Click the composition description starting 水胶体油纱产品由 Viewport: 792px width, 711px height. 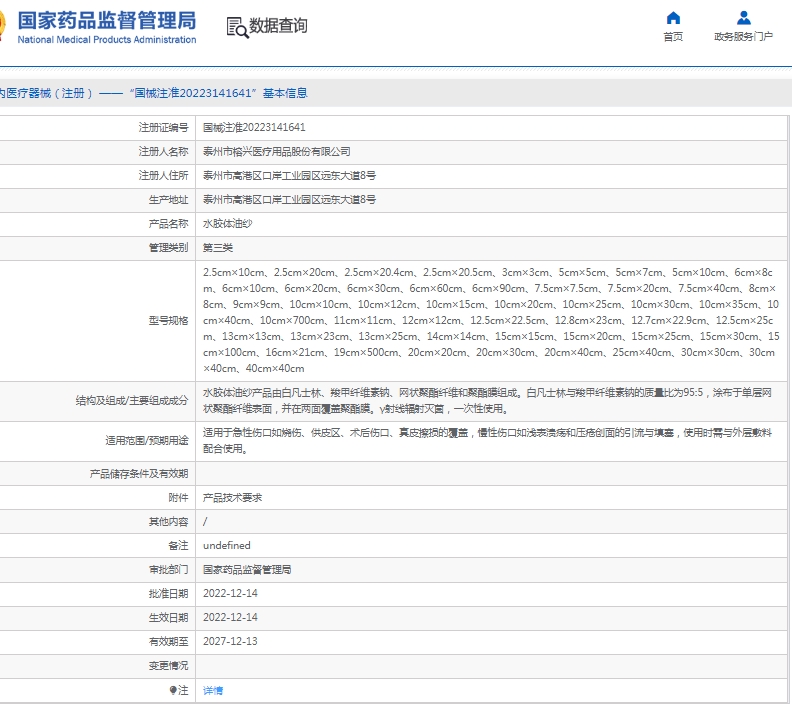(x=487, y=400)
